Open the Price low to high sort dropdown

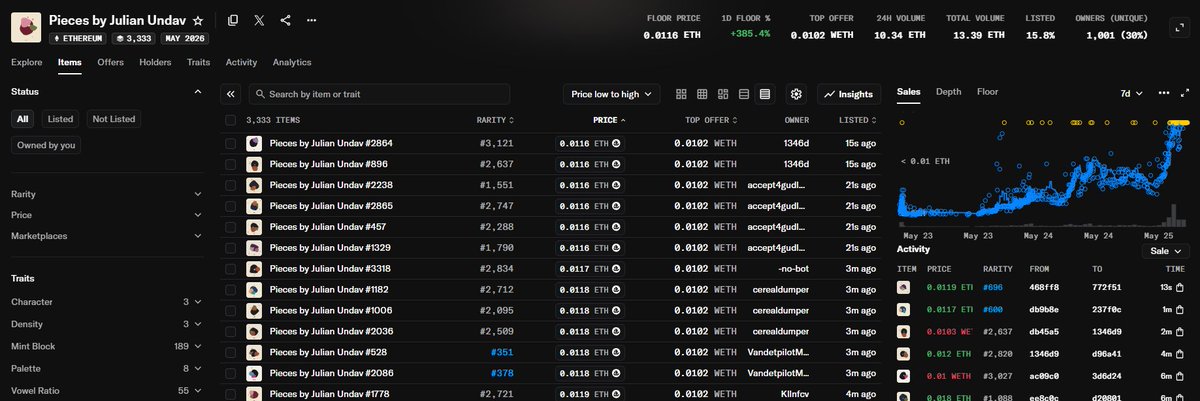pyautogui.click(x=611, y=94)
